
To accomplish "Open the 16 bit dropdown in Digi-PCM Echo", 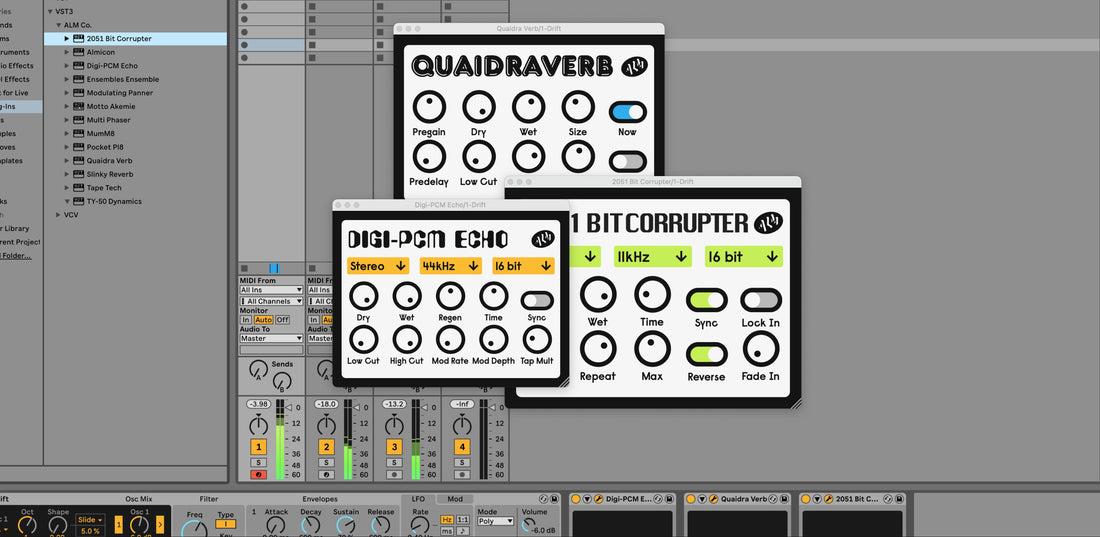I will click(523, 266).
